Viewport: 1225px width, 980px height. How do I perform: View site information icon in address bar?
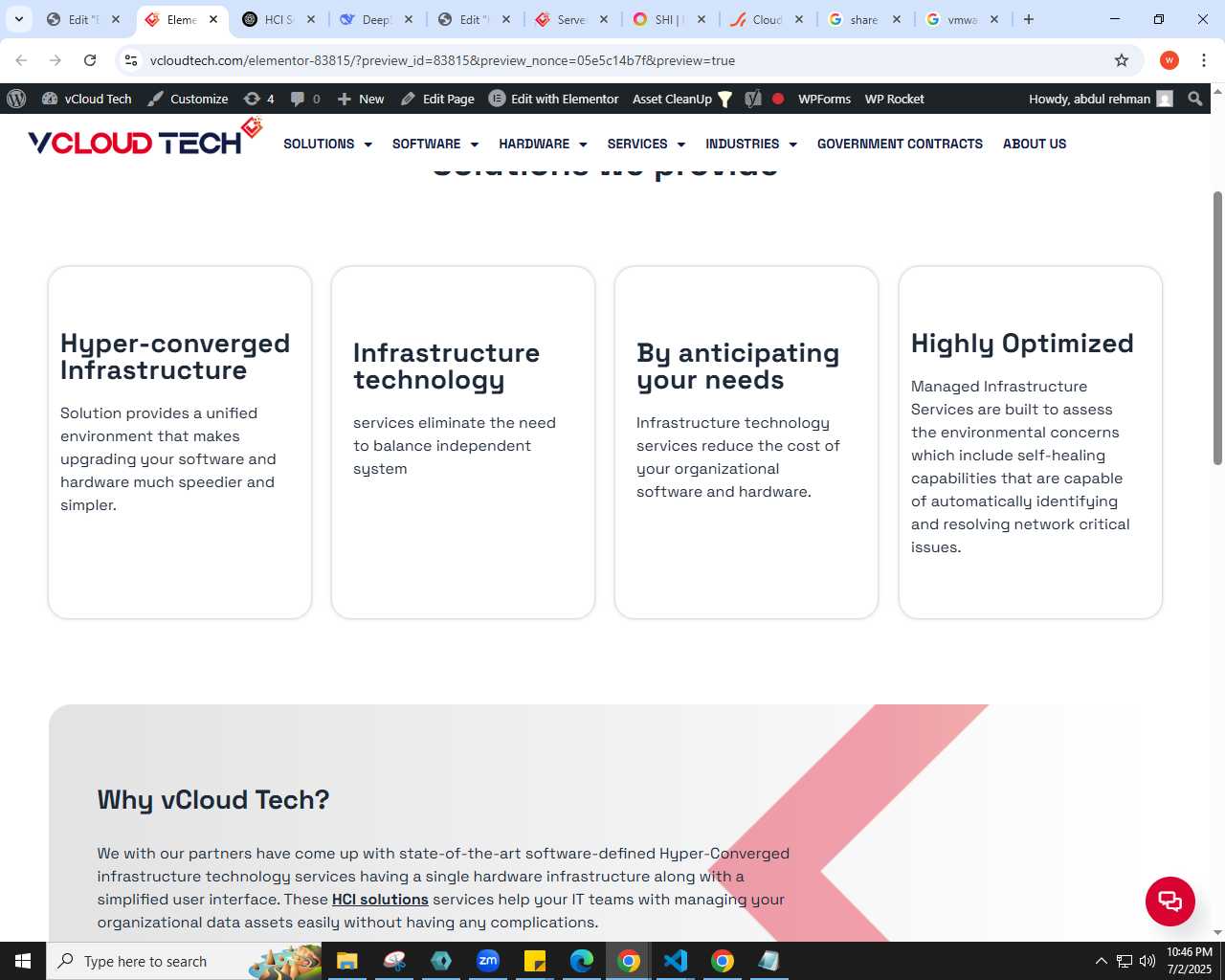(131, 60)
